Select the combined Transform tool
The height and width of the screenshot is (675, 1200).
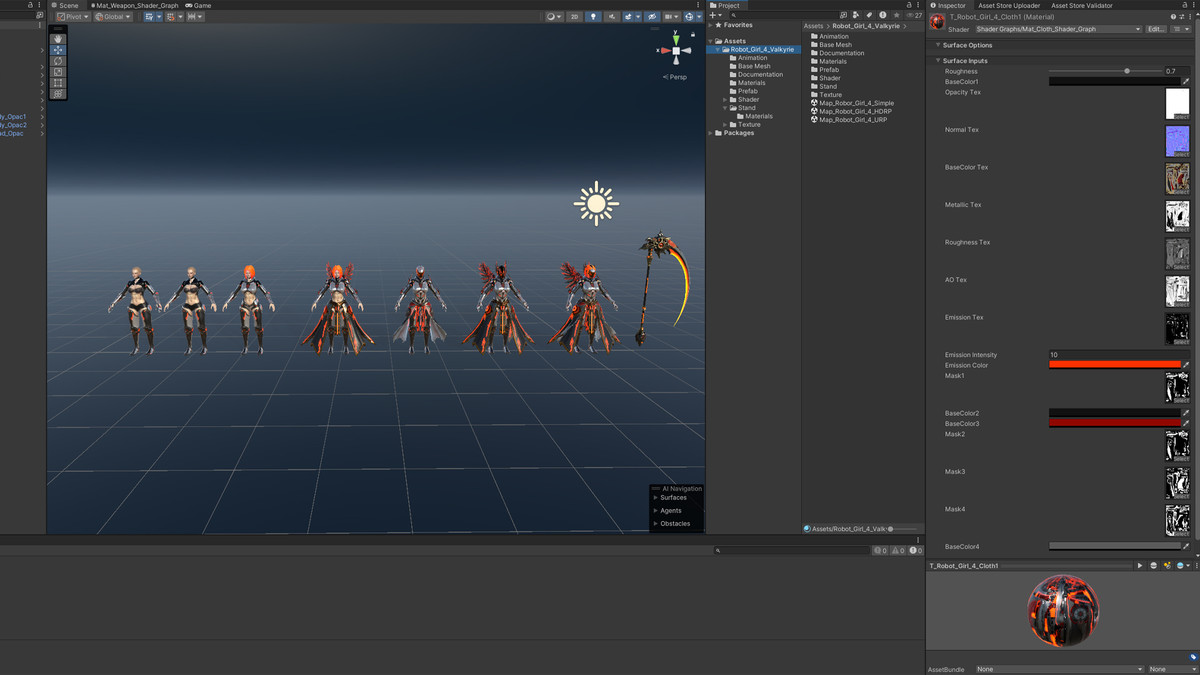(x=58, y=94)
